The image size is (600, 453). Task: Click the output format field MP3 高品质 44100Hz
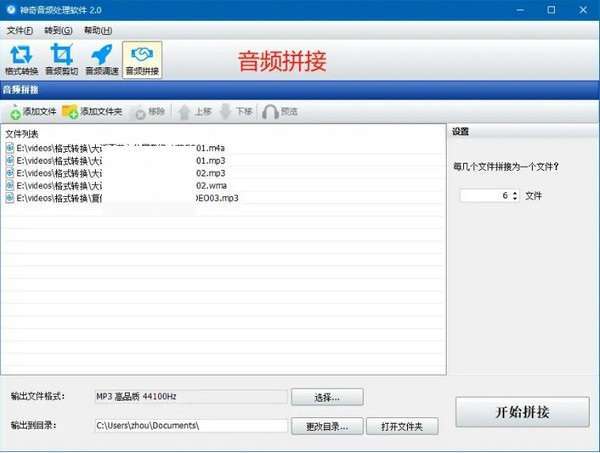click(191, 397)
